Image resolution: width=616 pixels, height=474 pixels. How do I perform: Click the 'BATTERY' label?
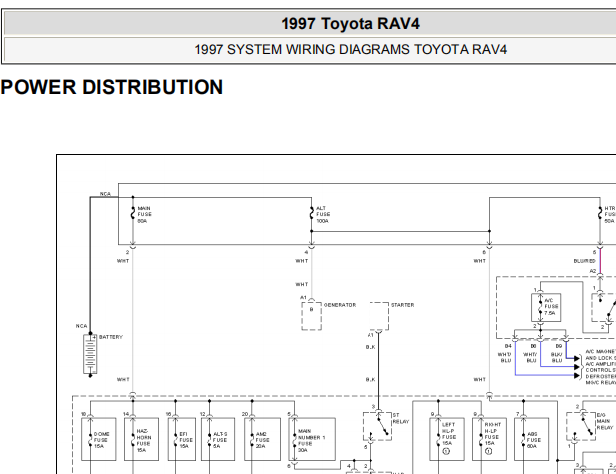[111, 337]
